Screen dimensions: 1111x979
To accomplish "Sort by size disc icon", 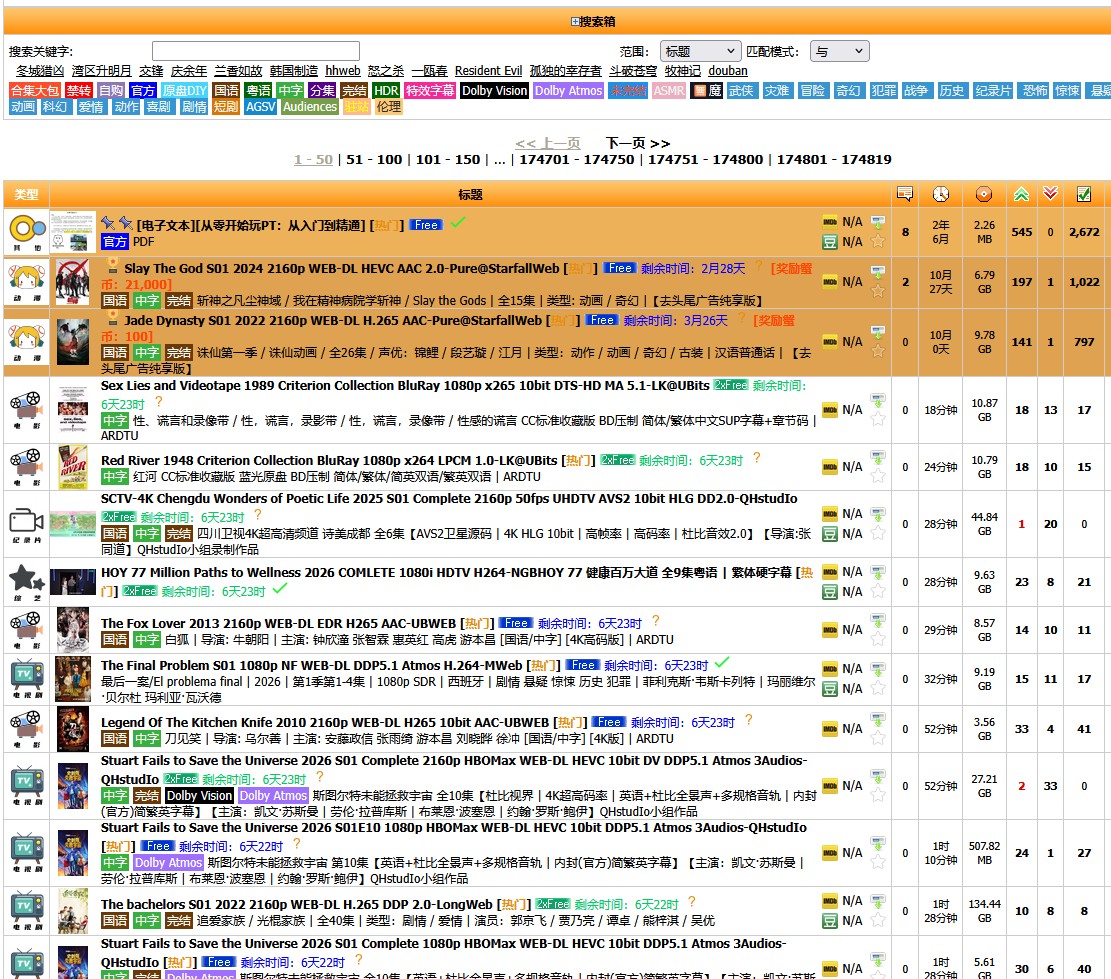I will (x=984, y=194).
